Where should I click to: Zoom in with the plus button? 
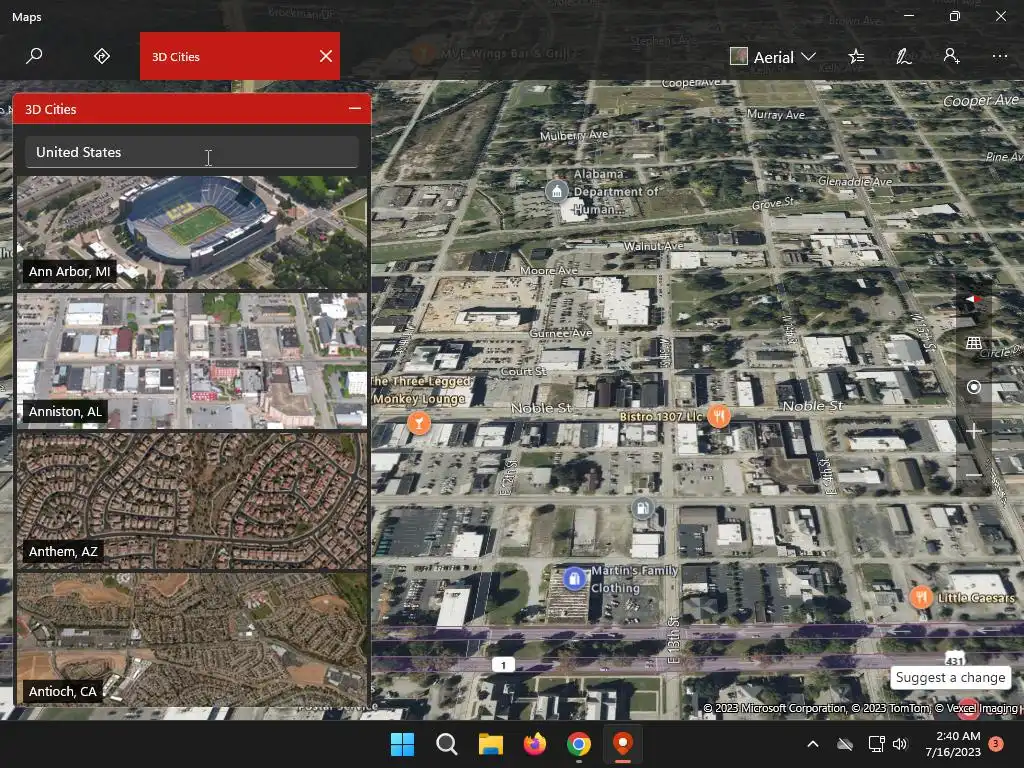coord(973,431)
